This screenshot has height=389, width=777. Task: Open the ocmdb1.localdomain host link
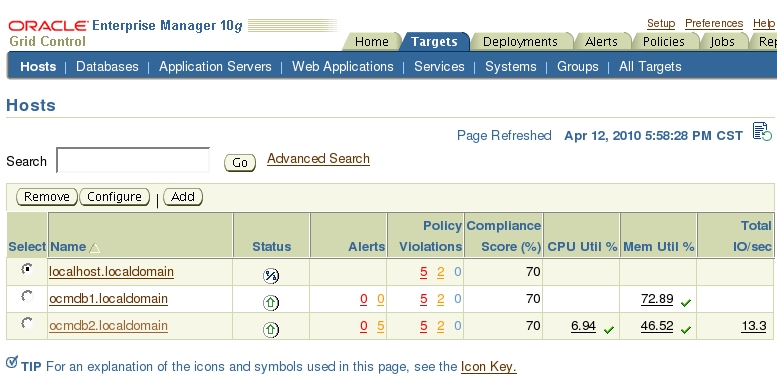tap(109, 299)
